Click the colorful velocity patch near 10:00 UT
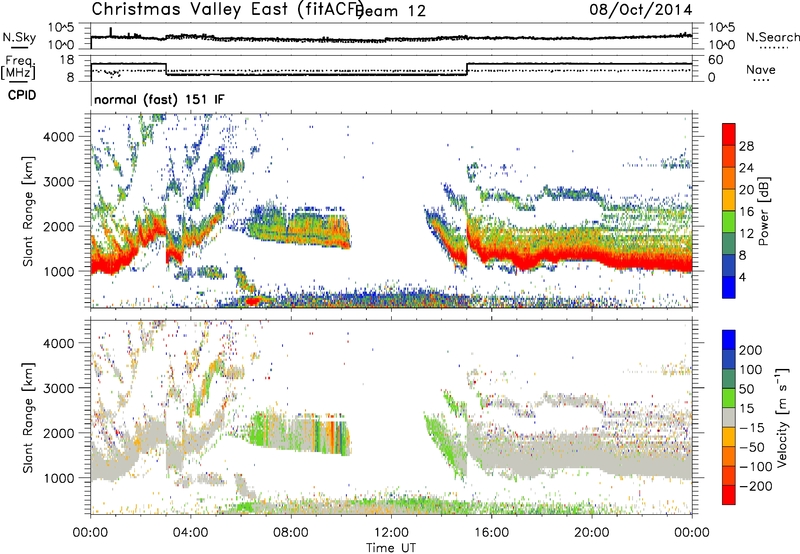The image size is (800, 554). [331, 434]
